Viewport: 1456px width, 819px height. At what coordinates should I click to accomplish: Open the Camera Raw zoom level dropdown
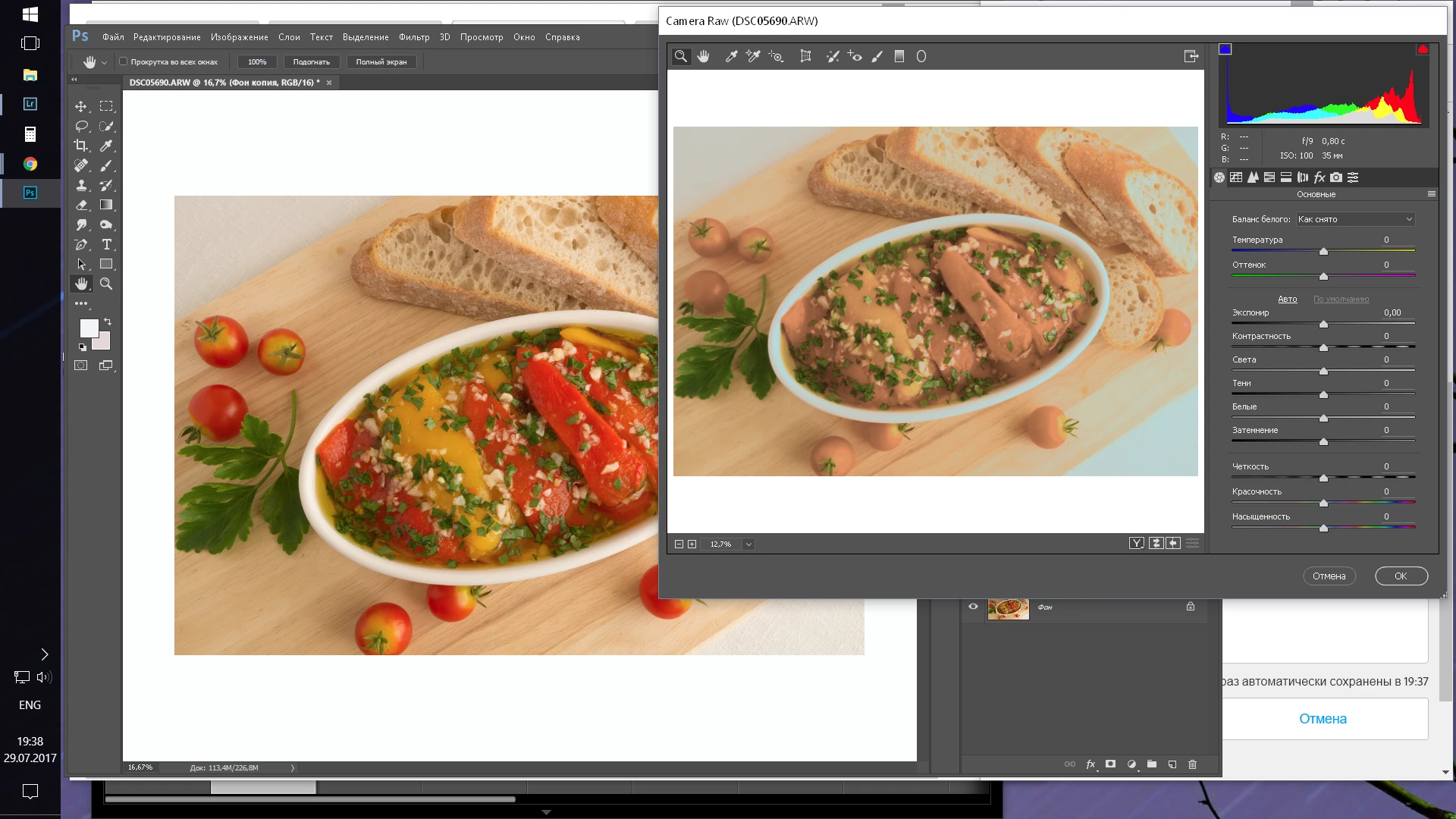point(748,544)
